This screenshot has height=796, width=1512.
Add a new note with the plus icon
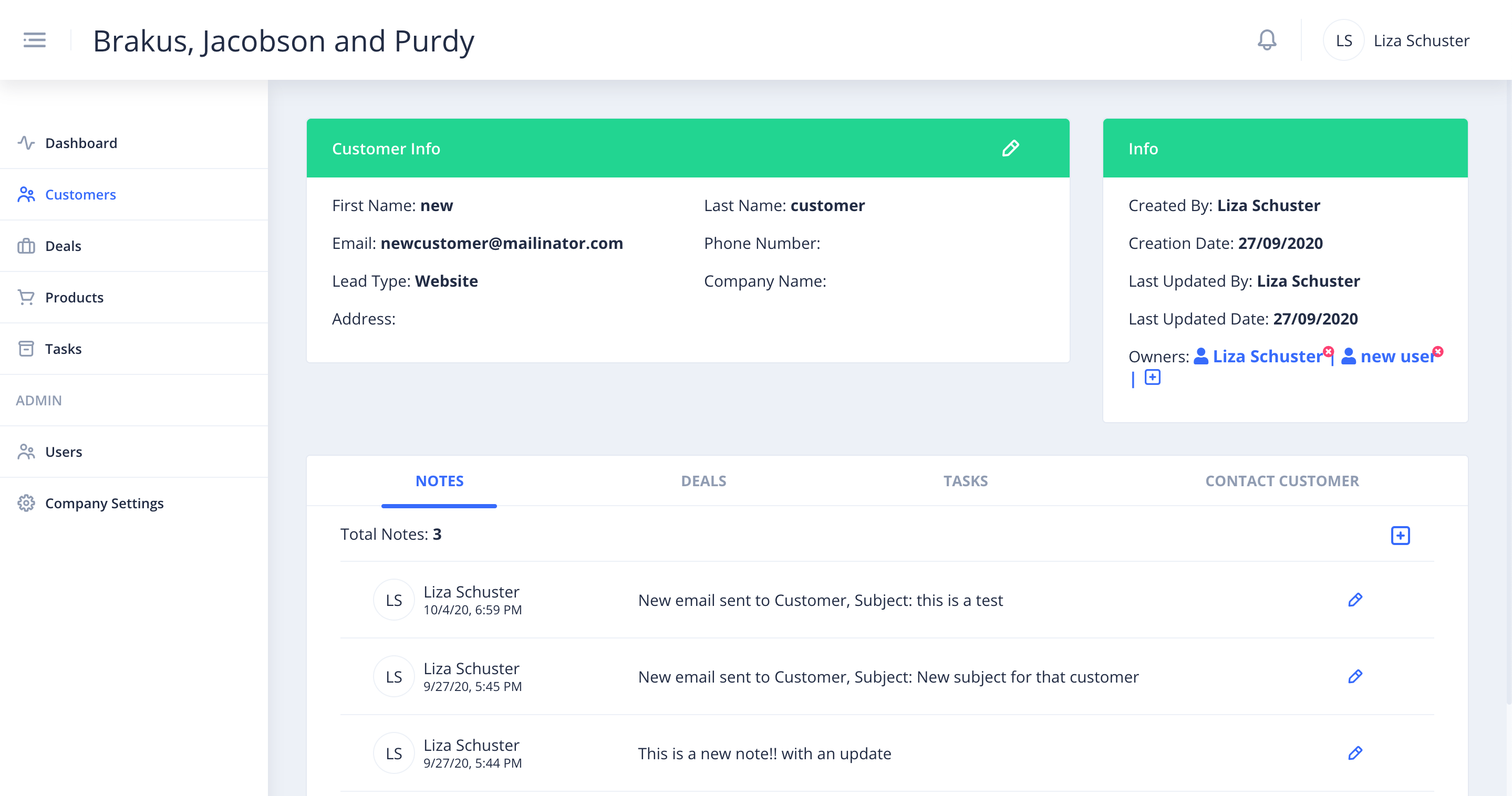(1401, 535)
